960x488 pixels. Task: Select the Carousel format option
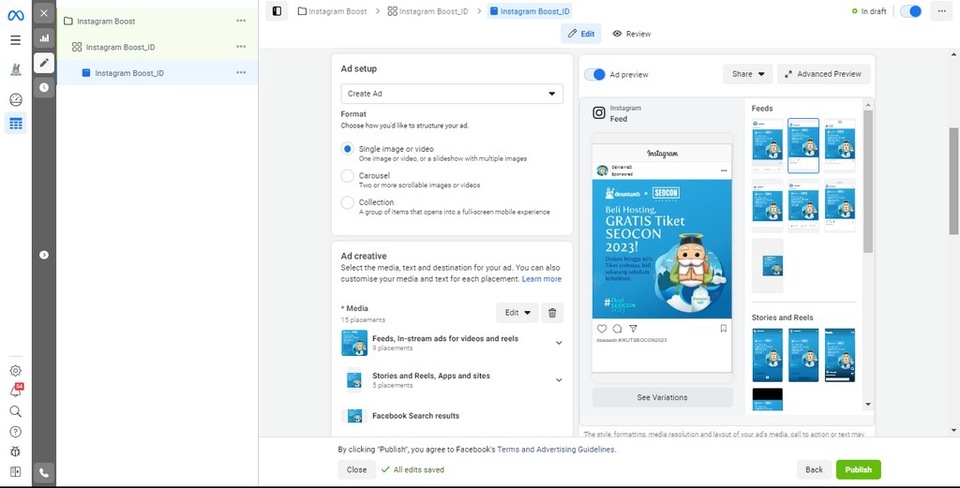348,176
